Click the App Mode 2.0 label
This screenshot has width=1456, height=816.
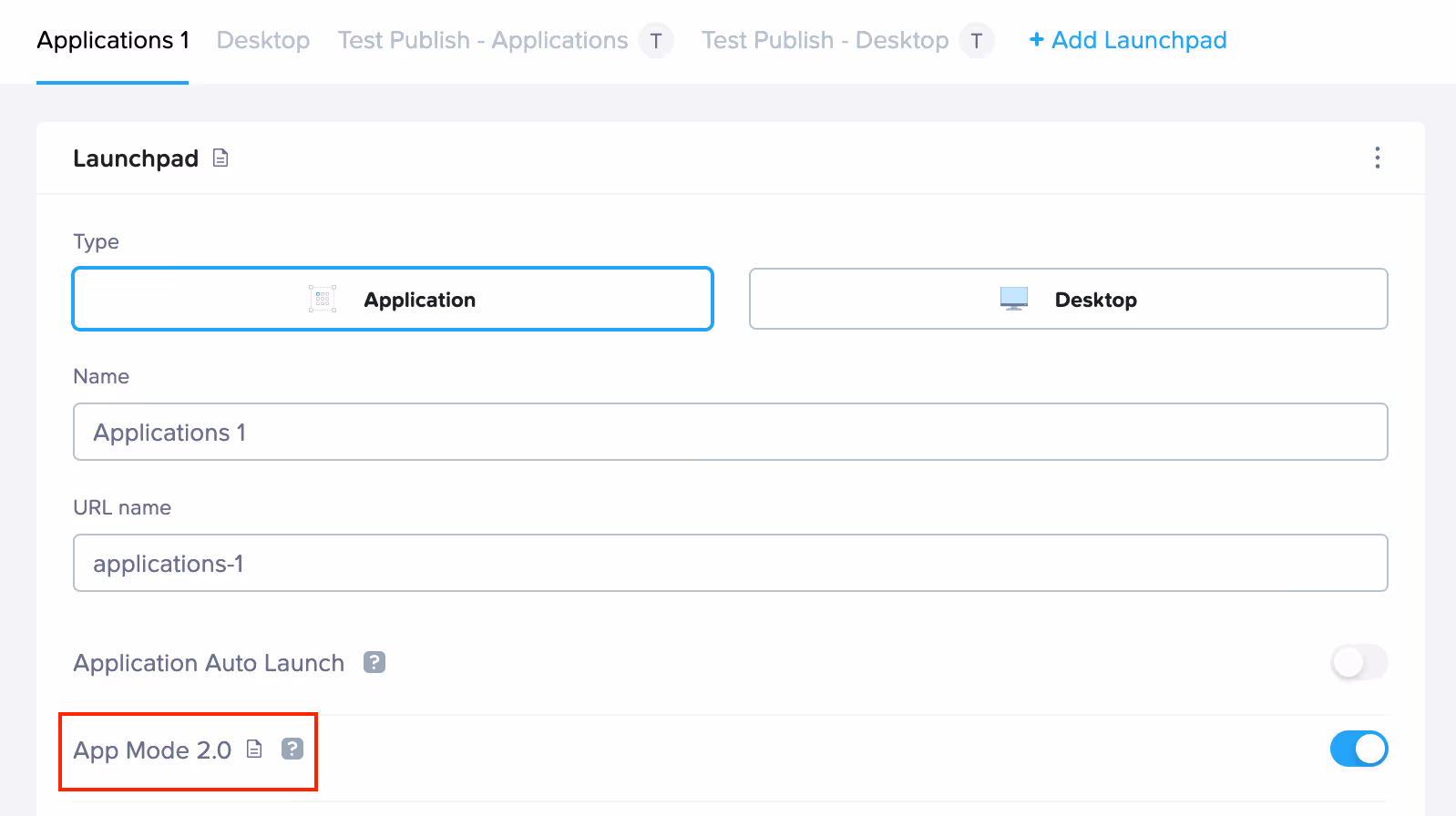coord(152,750)
